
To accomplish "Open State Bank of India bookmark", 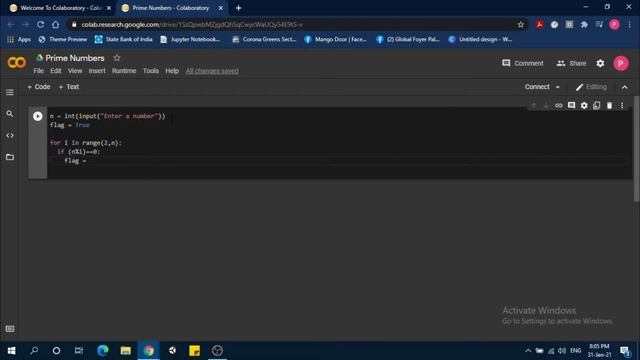I will [x=124, y=40].
